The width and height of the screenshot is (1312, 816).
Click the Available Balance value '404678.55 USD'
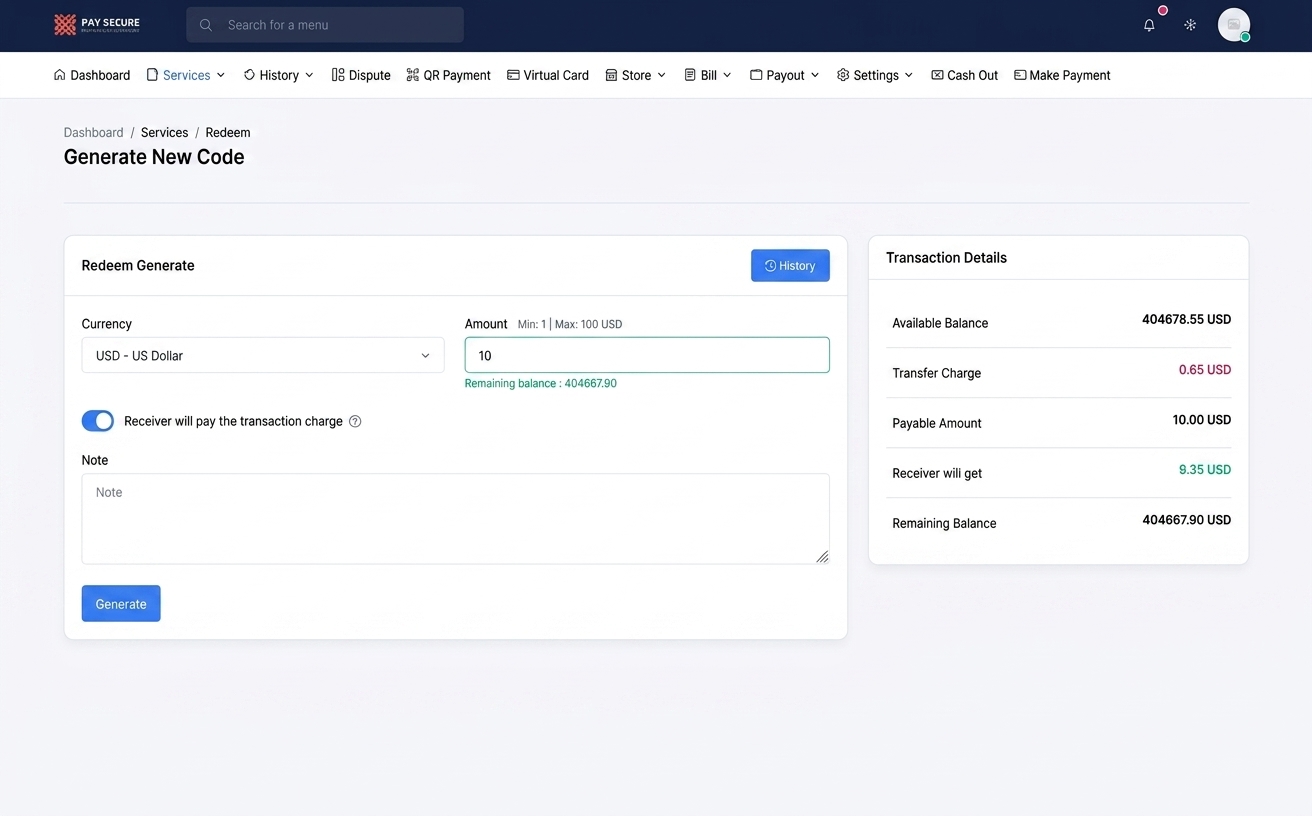1187,320
